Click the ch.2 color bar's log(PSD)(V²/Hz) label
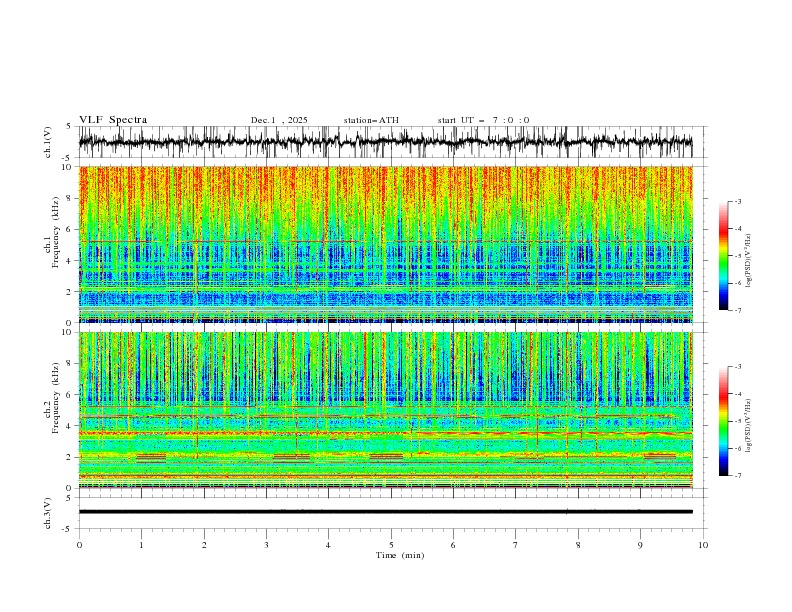Screen dimensions: 792x612 click(749, 425)
